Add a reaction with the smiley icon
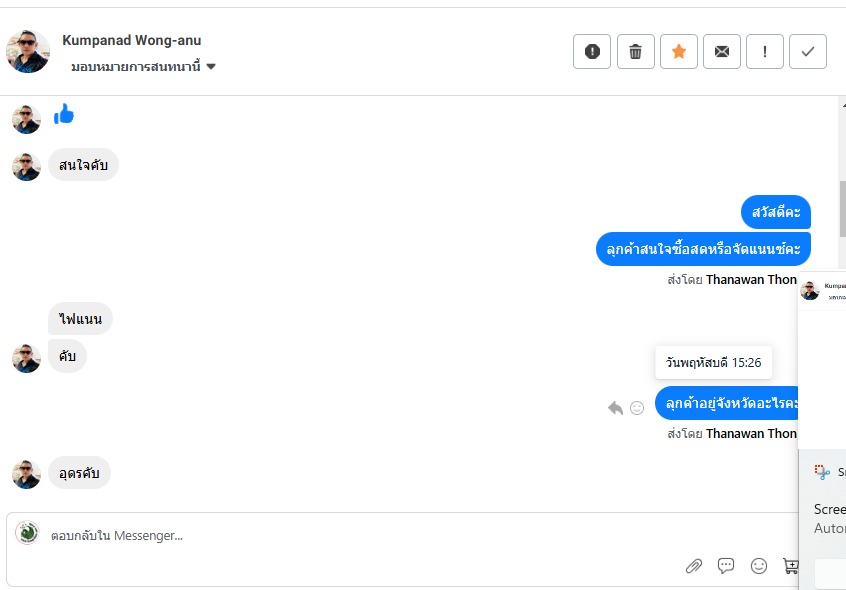Image resolution: width=846 pixels, height=590 pixels. [x=637, y=408]
